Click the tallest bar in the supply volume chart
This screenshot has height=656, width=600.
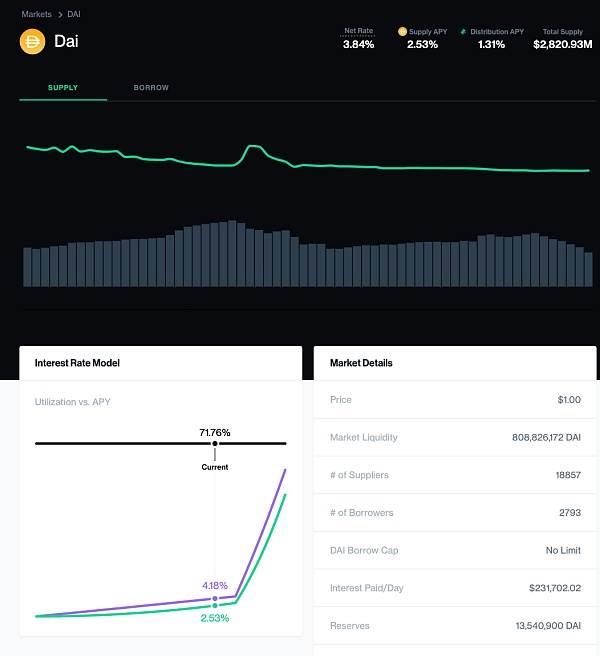tap(232, 254)
